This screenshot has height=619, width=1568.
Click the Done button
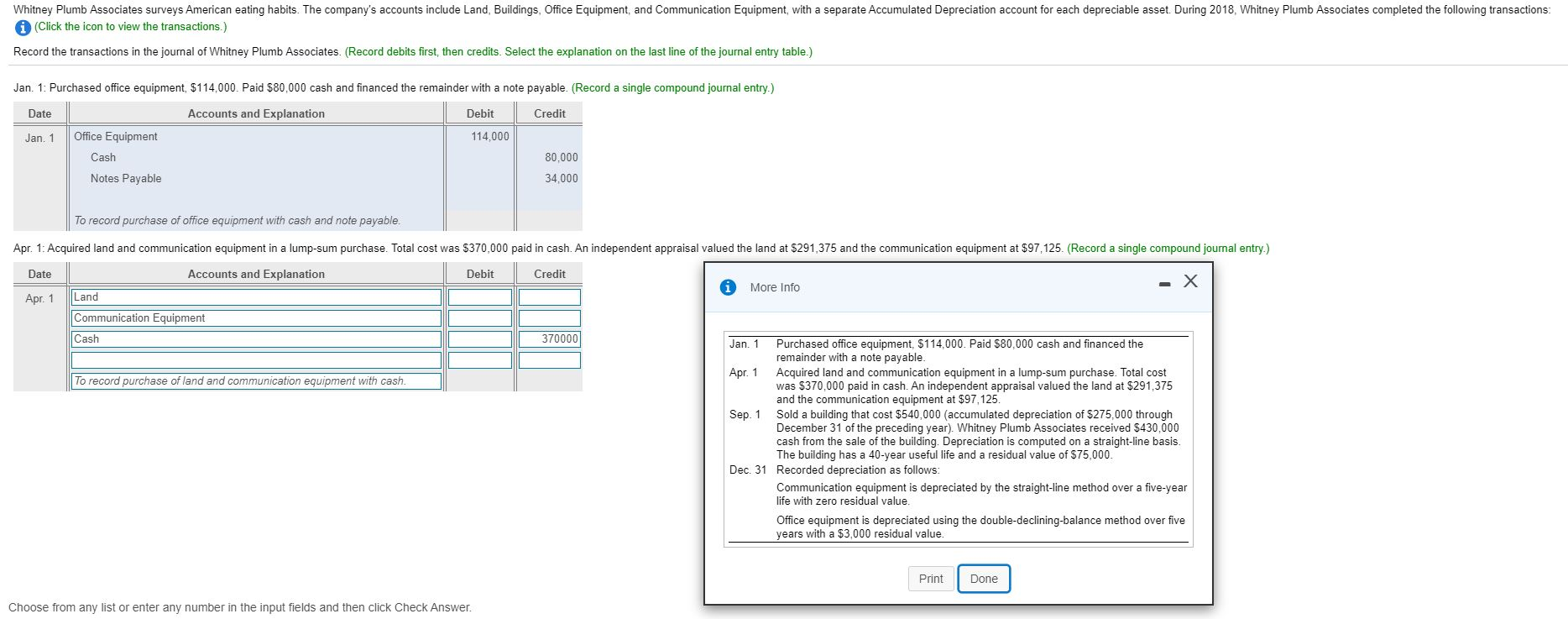(984, 579)
